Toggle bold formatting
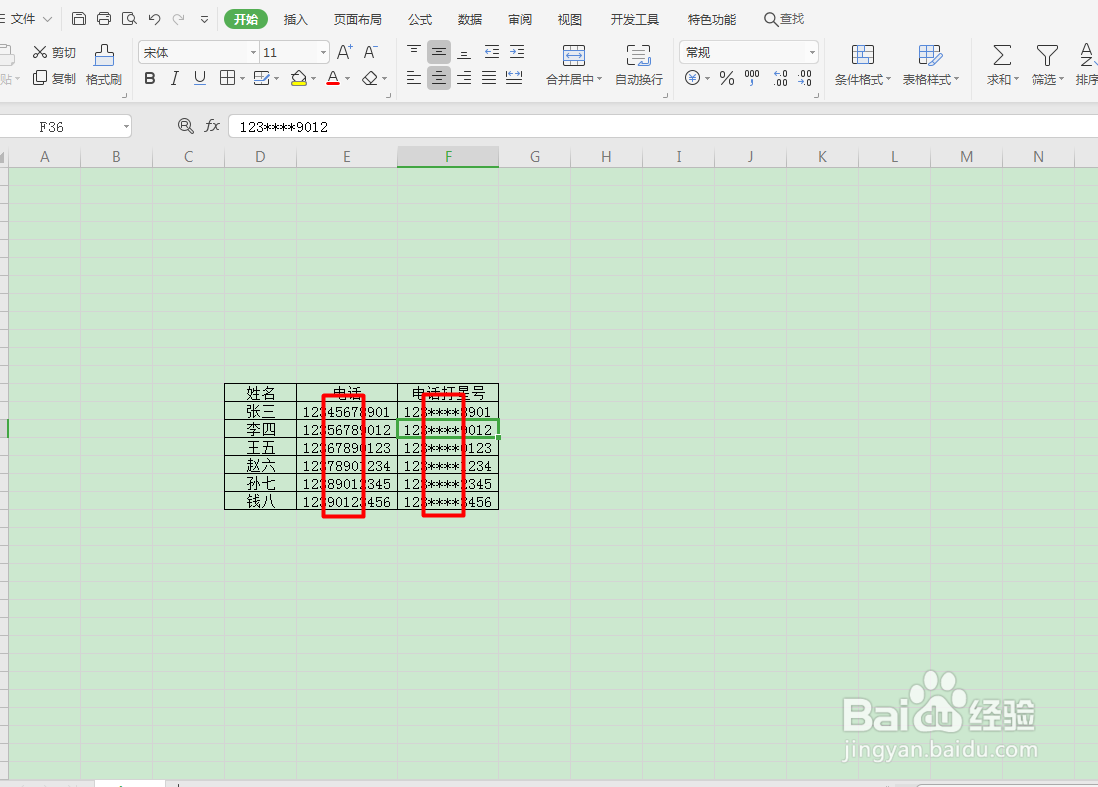 (x=150, y=78)
